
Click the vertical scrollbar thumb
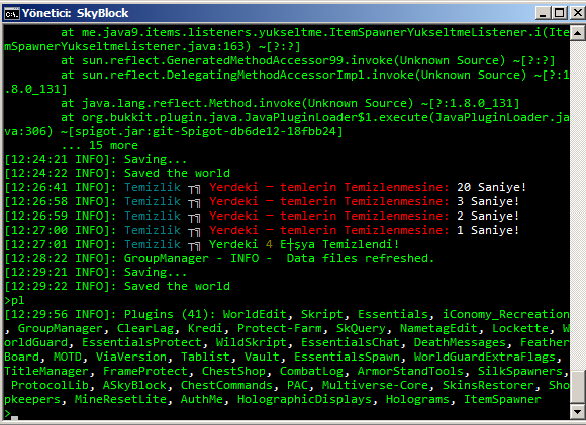coord(577,387)
